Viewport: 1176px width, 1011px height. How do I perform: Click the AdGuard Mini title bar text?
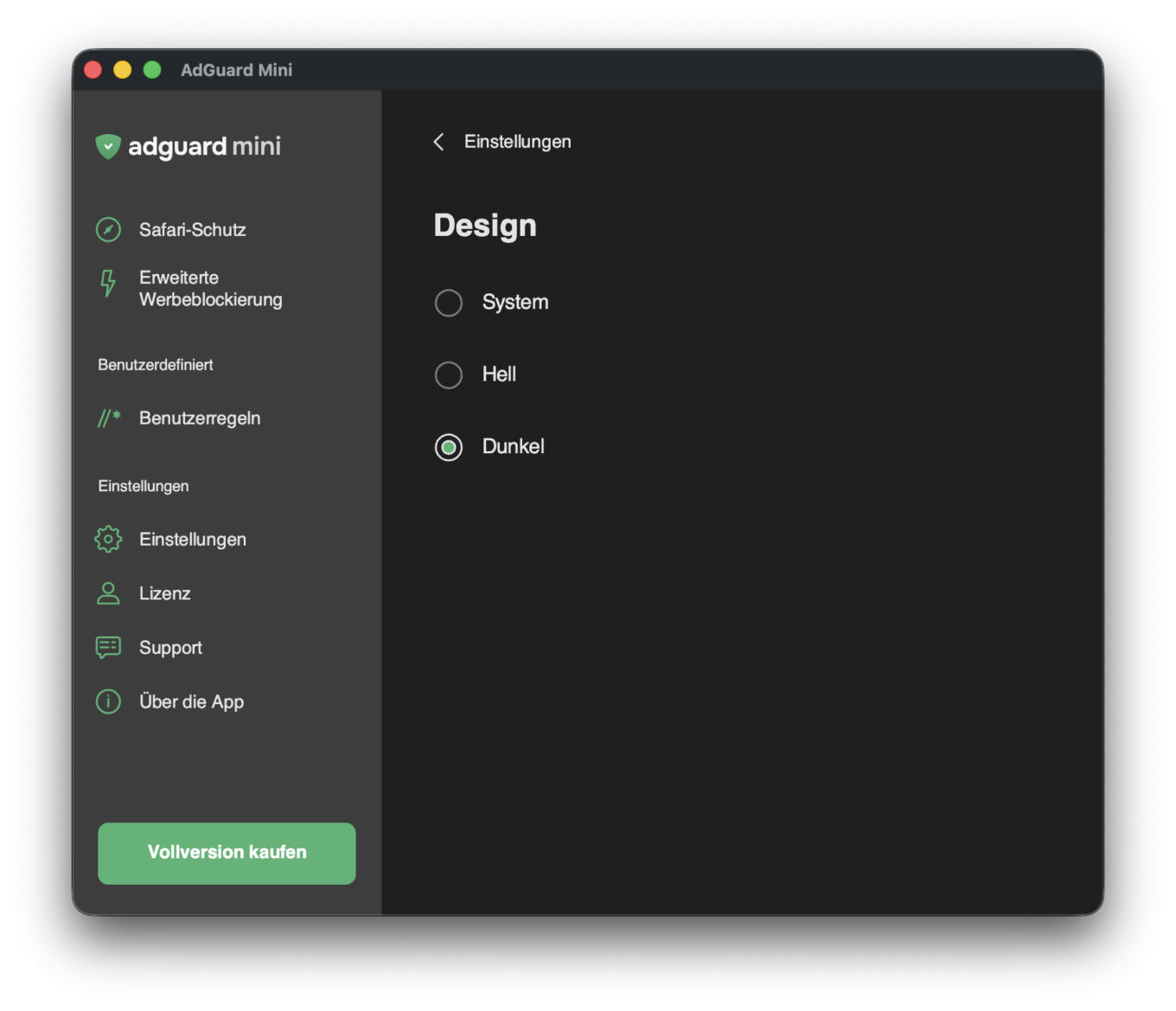pyautogui.click(x=236, y=70)
